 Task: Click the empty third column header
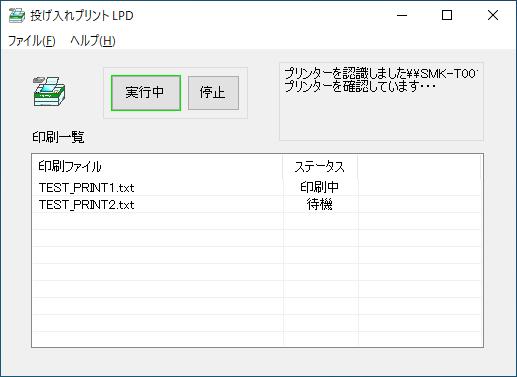(419, 167)
